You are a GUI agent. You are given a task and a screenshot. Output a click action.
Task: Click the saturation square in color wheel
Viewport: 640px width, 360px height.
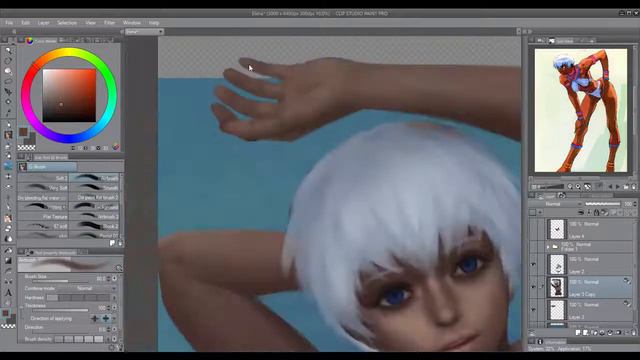(69, 96)
